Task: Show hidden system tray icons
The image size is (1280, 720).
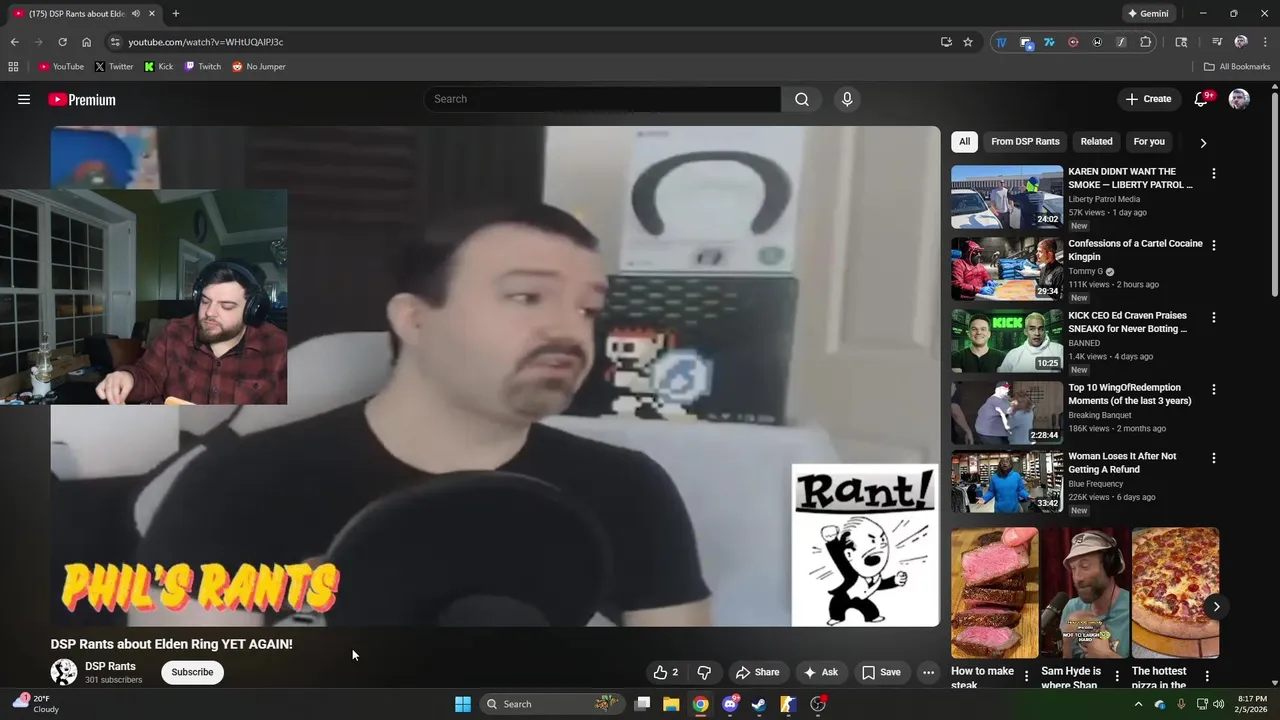Action: (x=1138, y=704)
